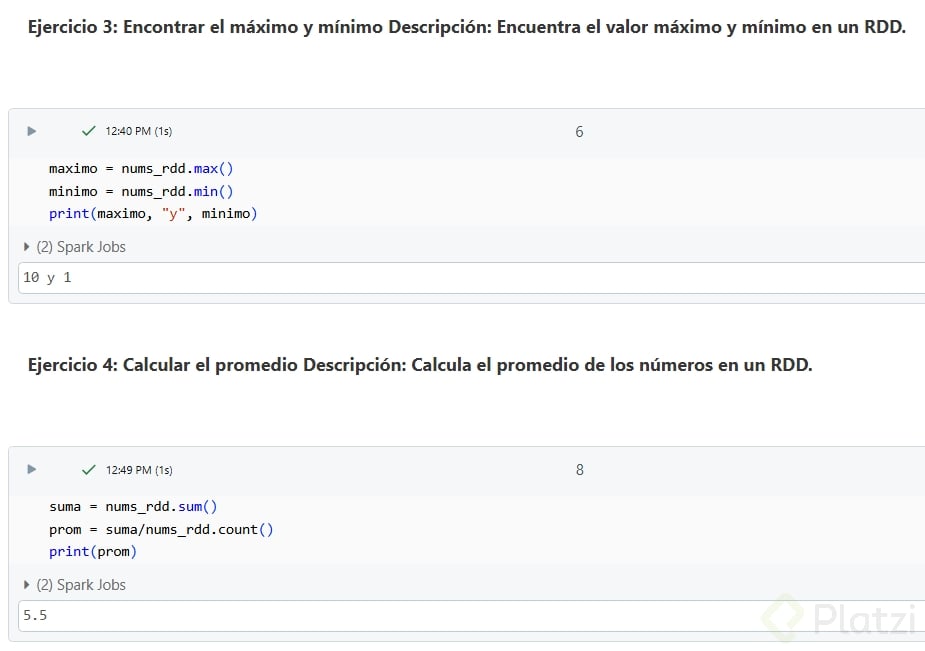Click the green checkmark beside 12:49 PM
The image size is (925, 651).
pos(89,469)
